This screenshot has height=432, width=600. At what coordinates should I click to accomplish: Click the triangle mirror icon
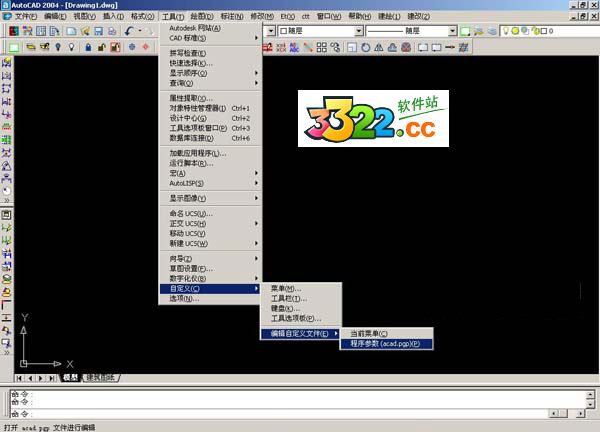pyautogui.click(x=379, y=47)
